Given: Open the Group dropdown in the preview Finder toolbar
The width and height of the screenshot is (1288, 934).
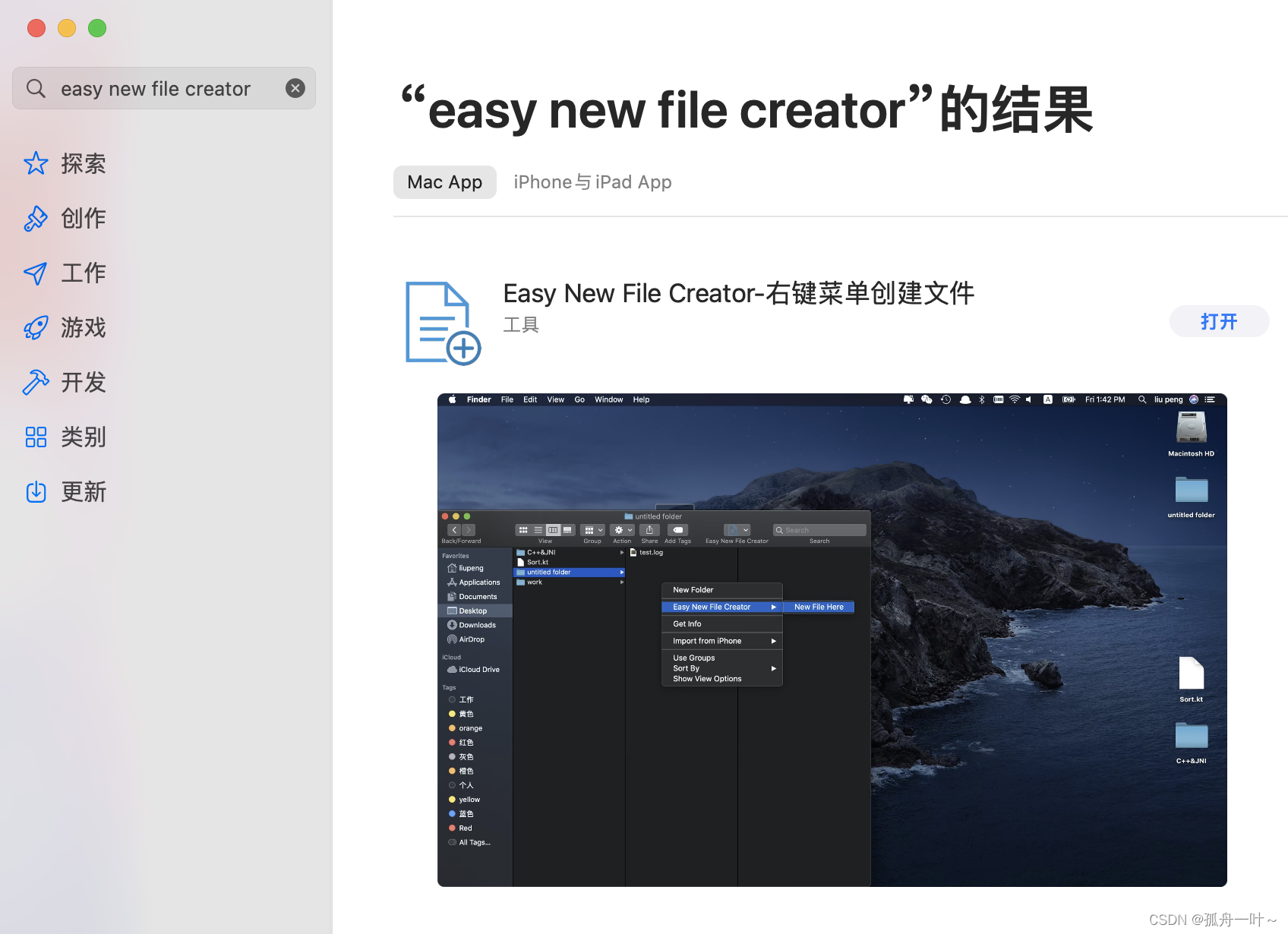Looking at the screenshot, I should click(592, 530).
